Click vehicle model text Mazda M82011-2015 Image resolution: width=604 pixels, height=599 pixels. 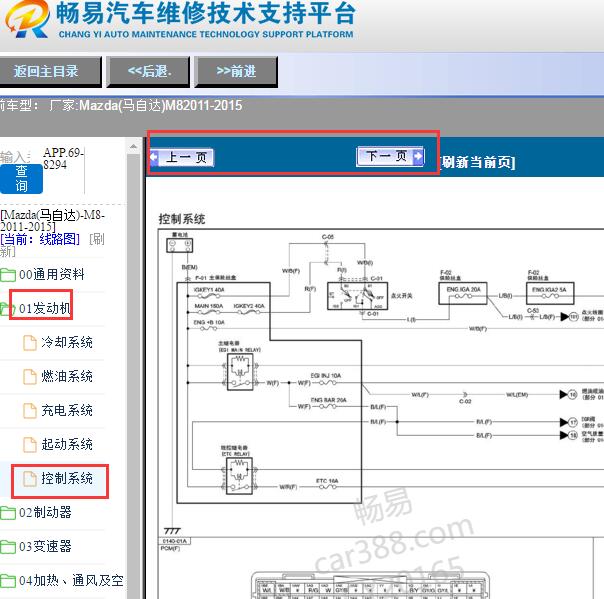(161, 105)
